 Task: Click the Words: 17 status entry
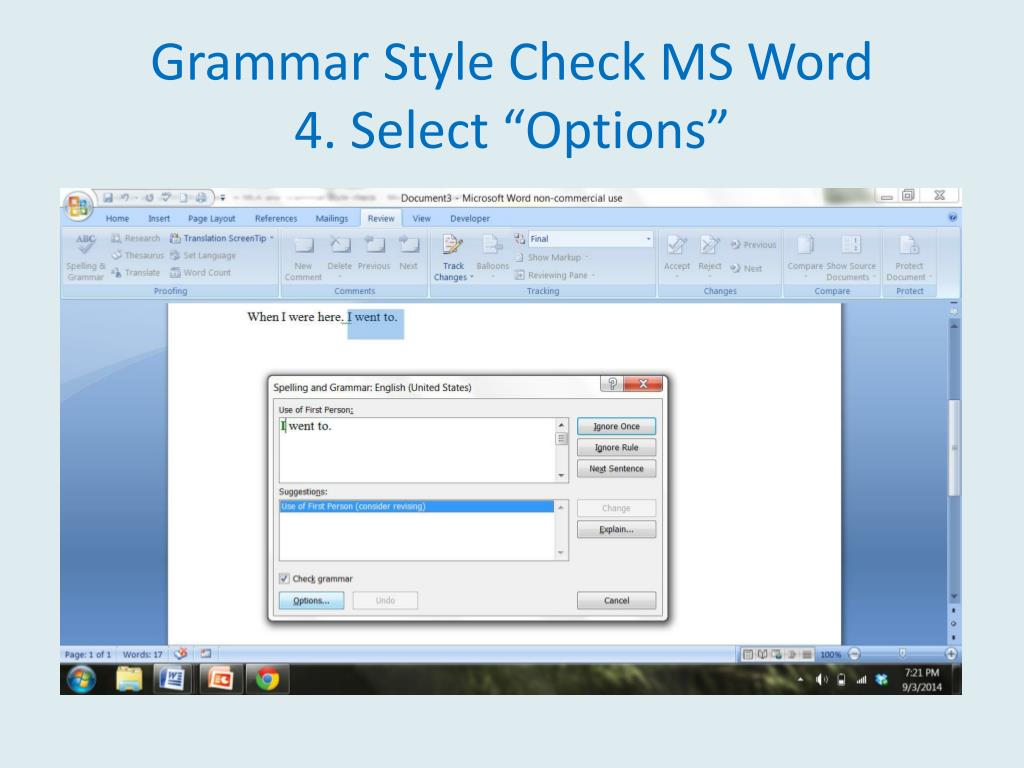coord(142,654)
